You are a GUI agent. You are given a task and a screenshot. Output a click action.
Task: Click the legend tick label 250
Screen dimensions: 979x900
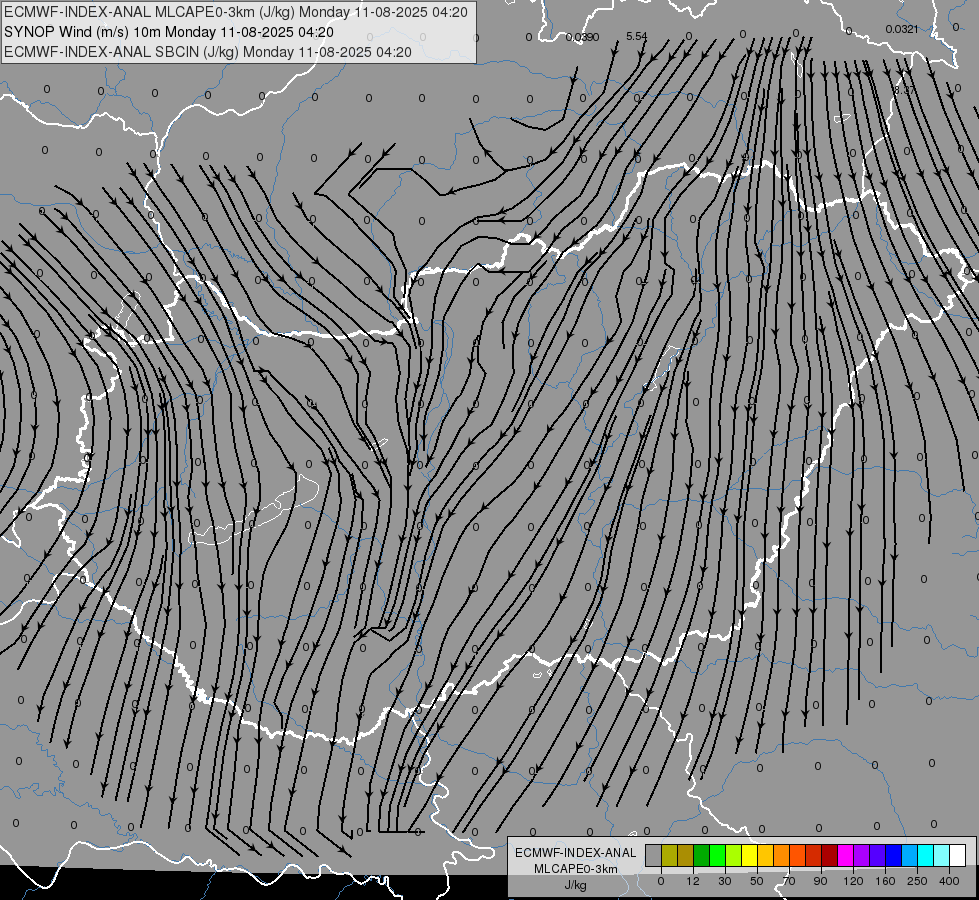tap(917, 881)
